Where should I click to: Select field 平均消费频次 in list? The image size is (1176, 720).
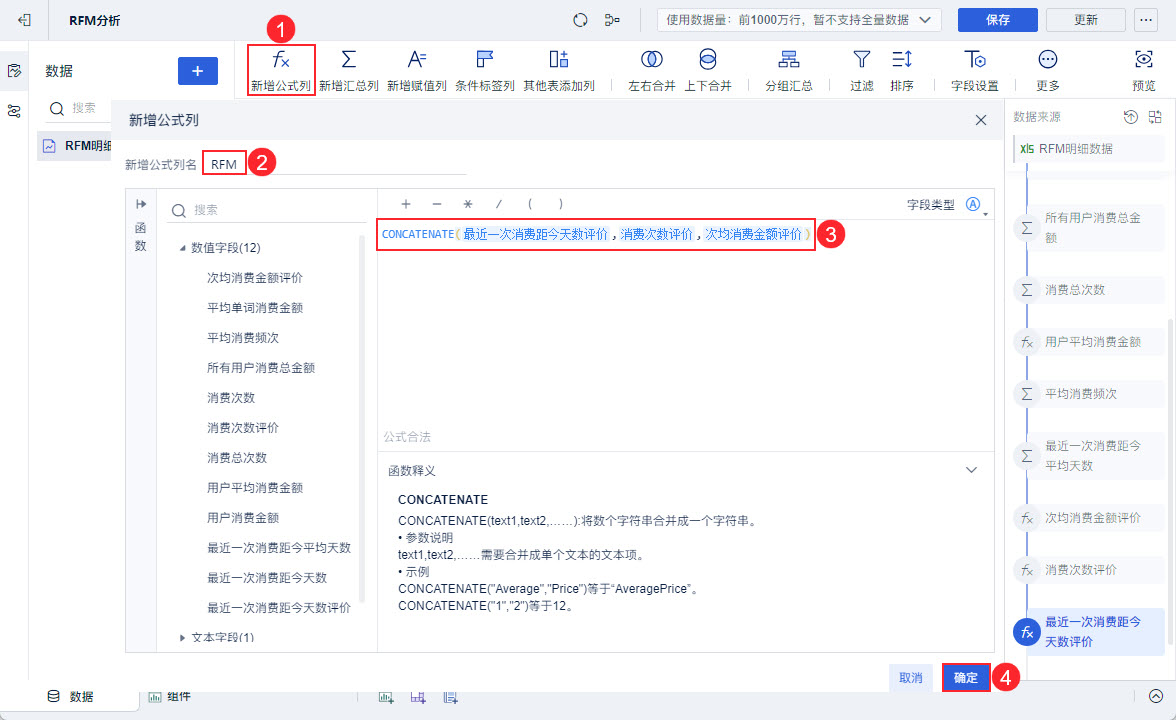(x=243, y=338)
